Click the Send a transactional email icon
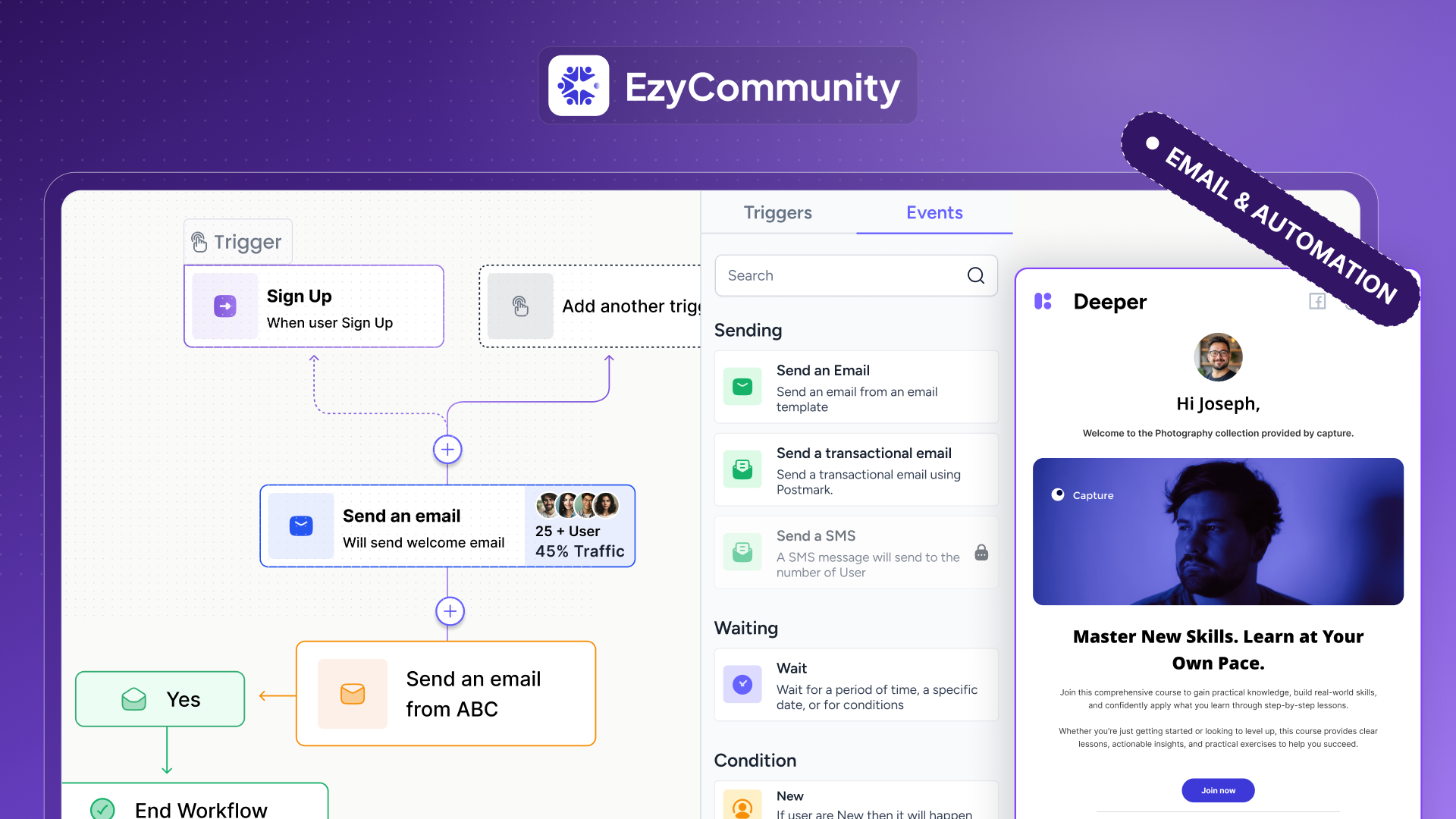 [x=742, y=469]
